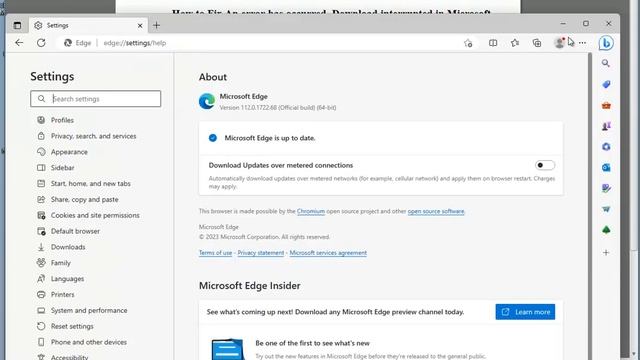Close the Settings tab
Image resolution: width=640 pixels, height=360 pixels.
(x=140, y=25)
